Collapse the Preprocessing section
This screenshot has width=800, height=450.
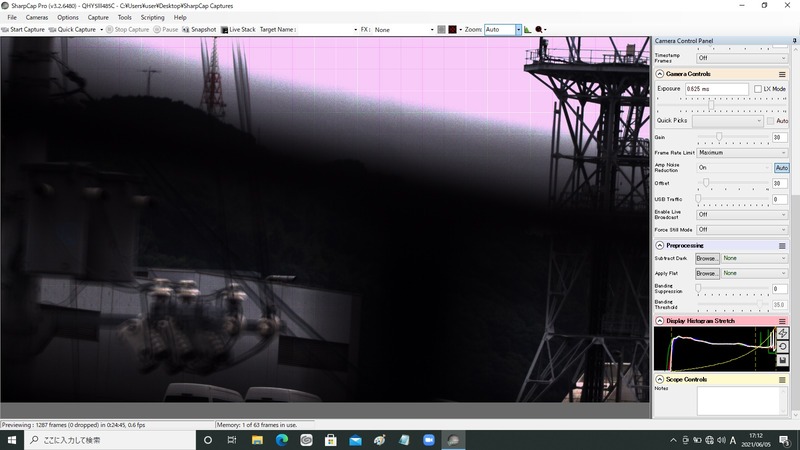pos(660,245)
